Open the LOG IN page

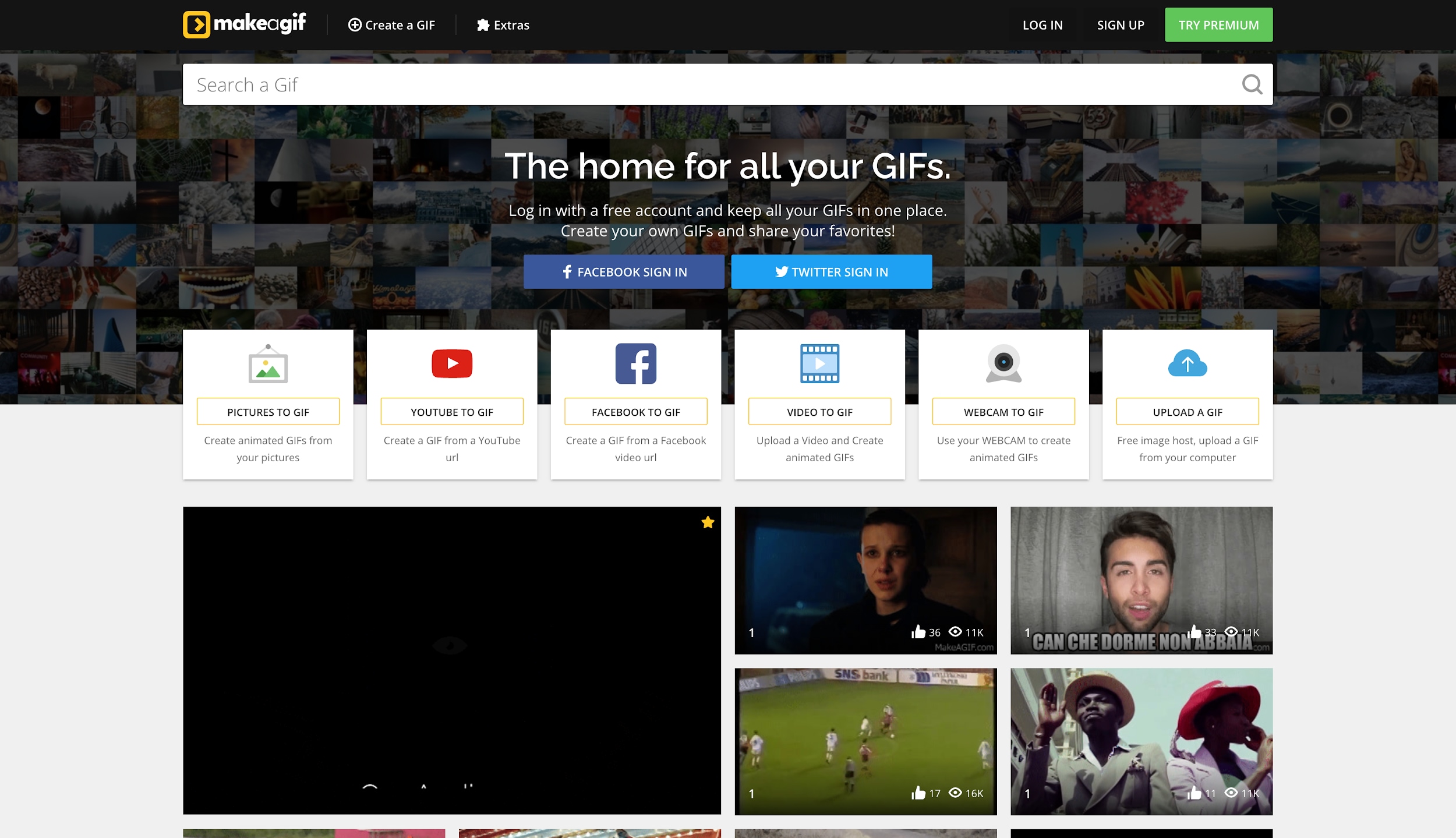click(1042, 24)
